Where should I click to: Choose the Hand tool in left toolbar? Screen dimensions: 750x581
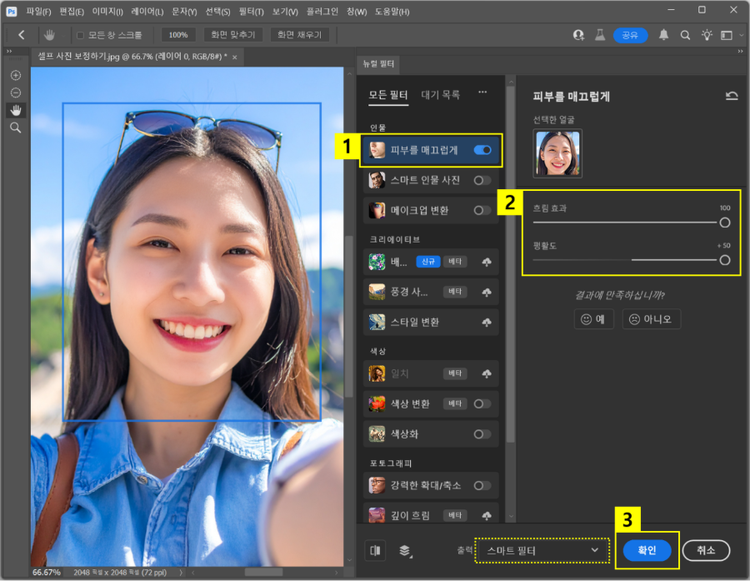[16, 110]
